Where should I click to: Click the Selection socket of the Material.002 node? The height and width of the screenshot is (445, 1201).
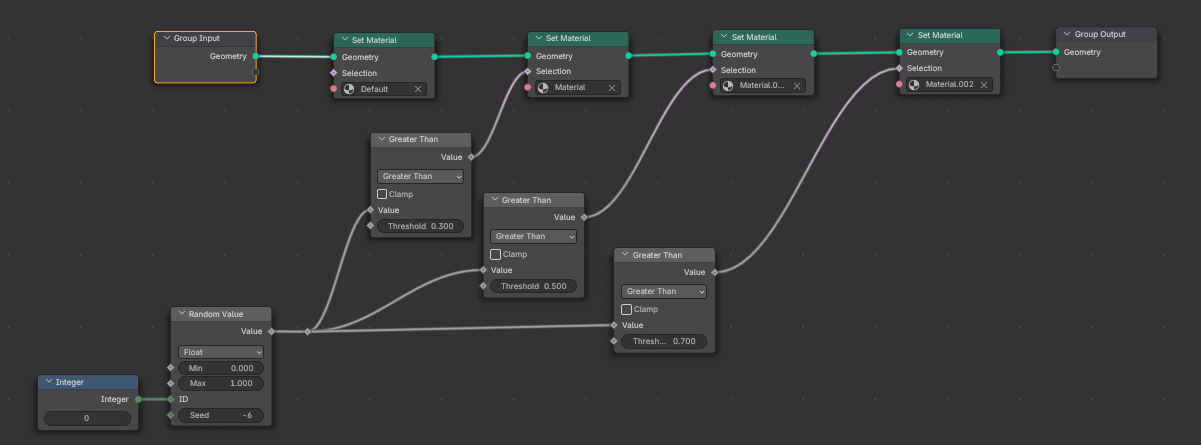tap(899, 69)
